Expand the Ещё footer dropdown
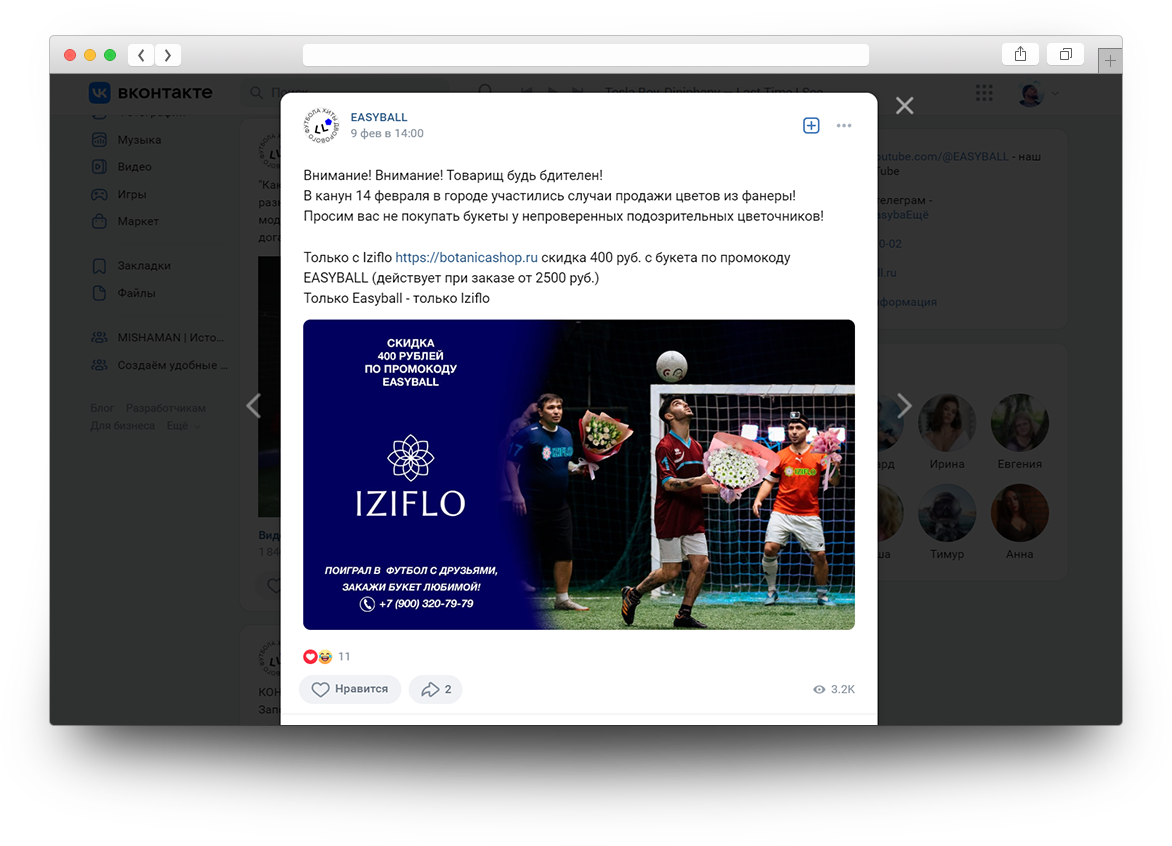1172x846 pixels. [183, 425]
